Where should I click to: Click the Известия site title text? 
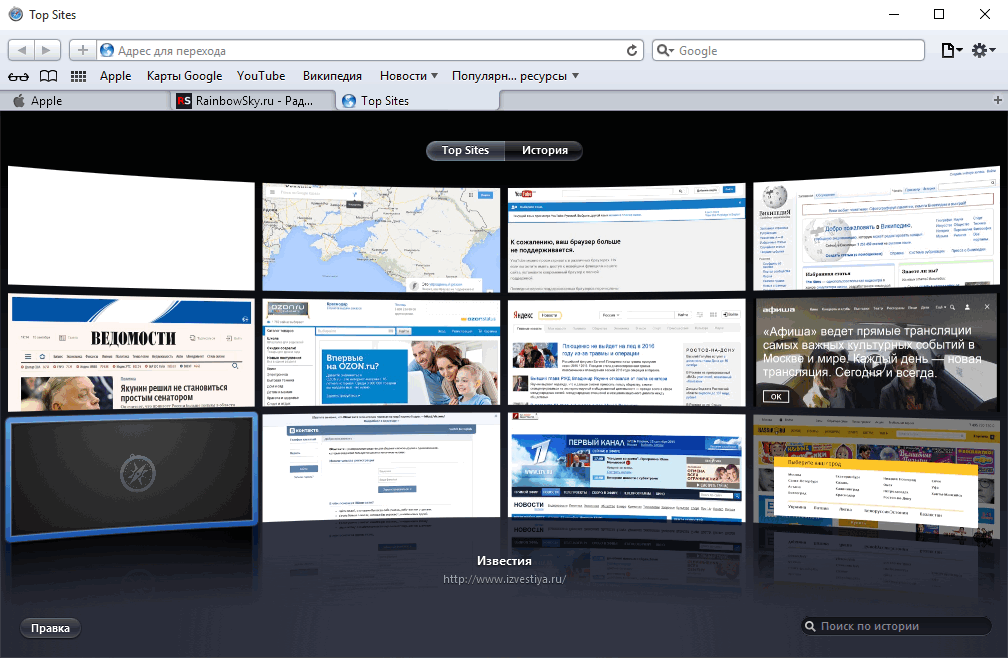[x=504, y=560]
